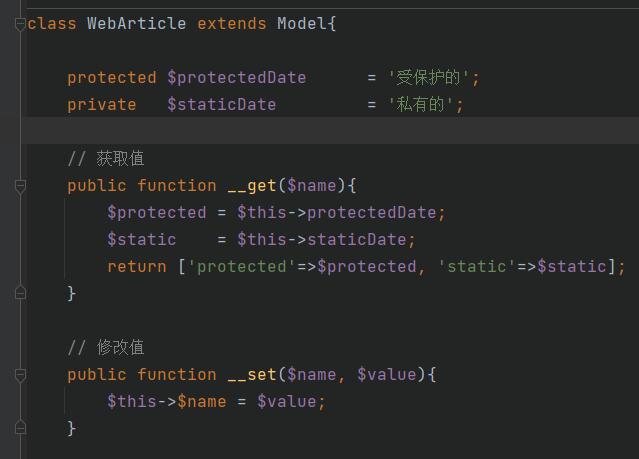Click fold end marker at __set closing brace
Image resolution: width=639 pixels, height=459 pixels.
20,428
